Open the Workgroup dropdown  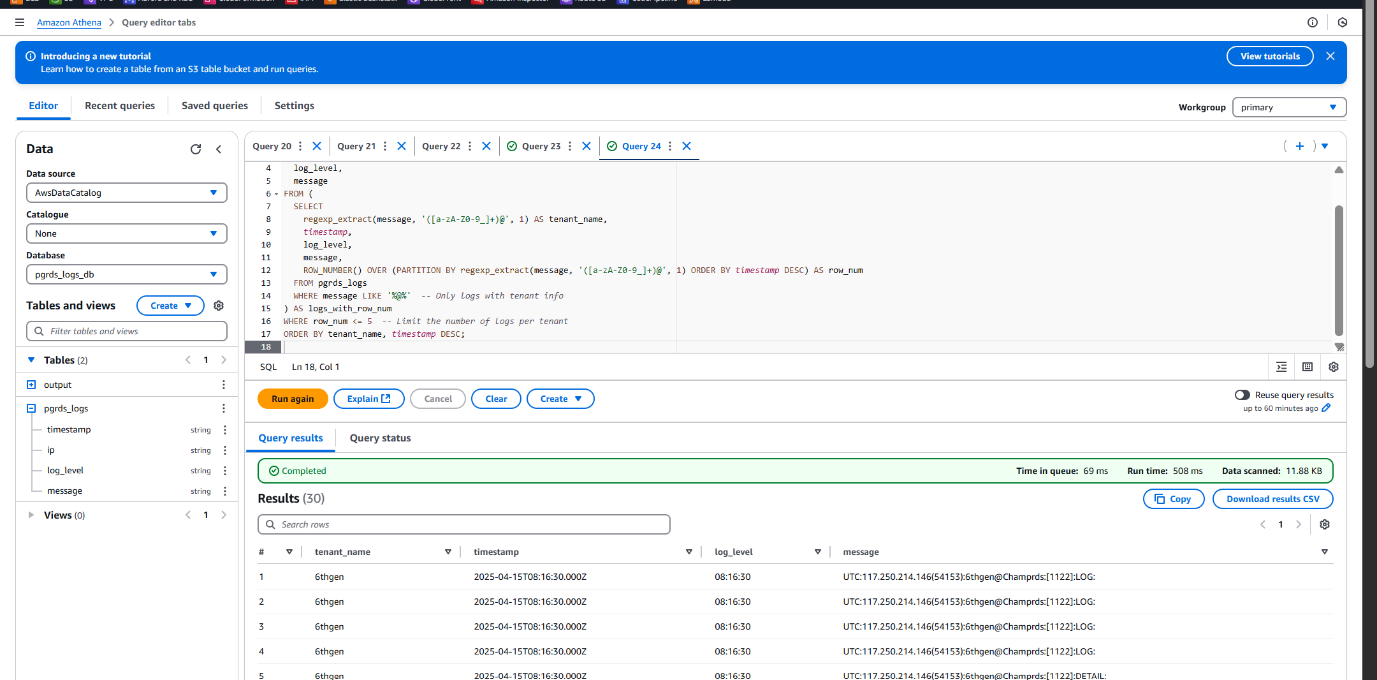point(1289,107)
